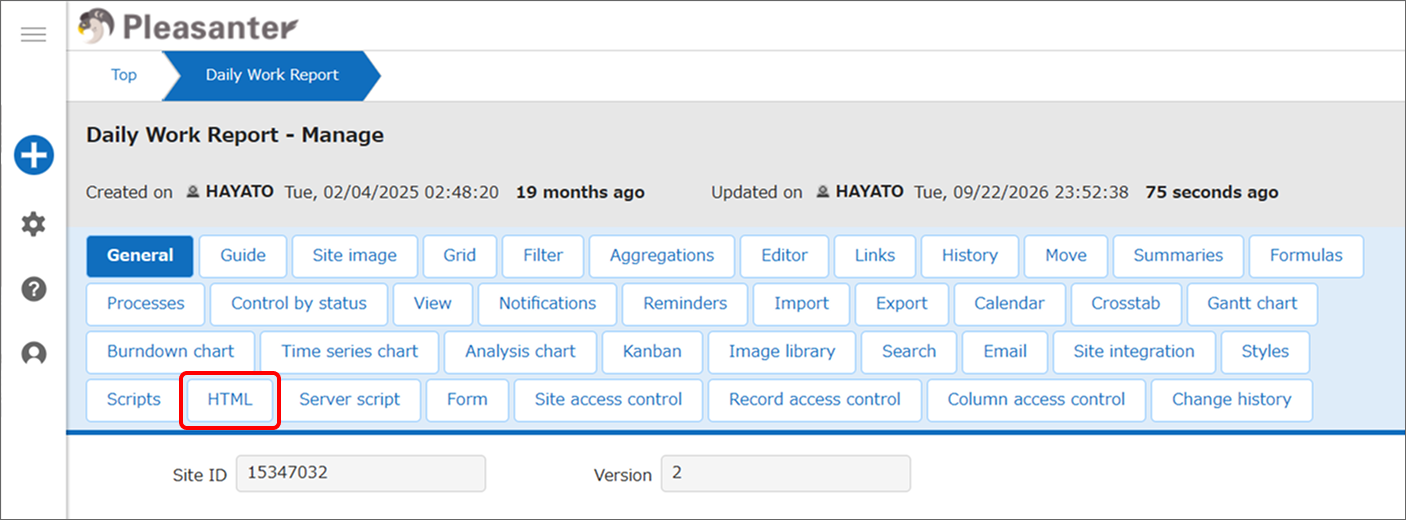Switch to the Email tab
The image size is (1406, 520).
[x=1005, y=352]
